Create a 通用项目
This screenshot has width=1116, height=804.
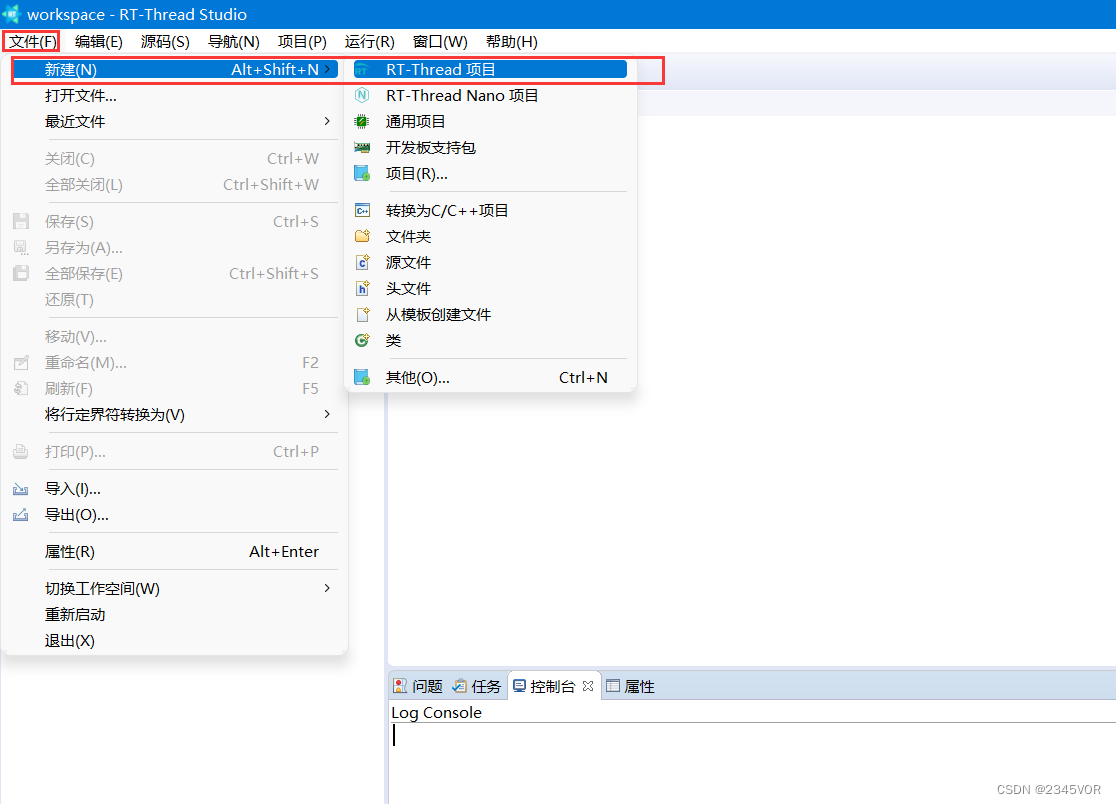[417, 121]
